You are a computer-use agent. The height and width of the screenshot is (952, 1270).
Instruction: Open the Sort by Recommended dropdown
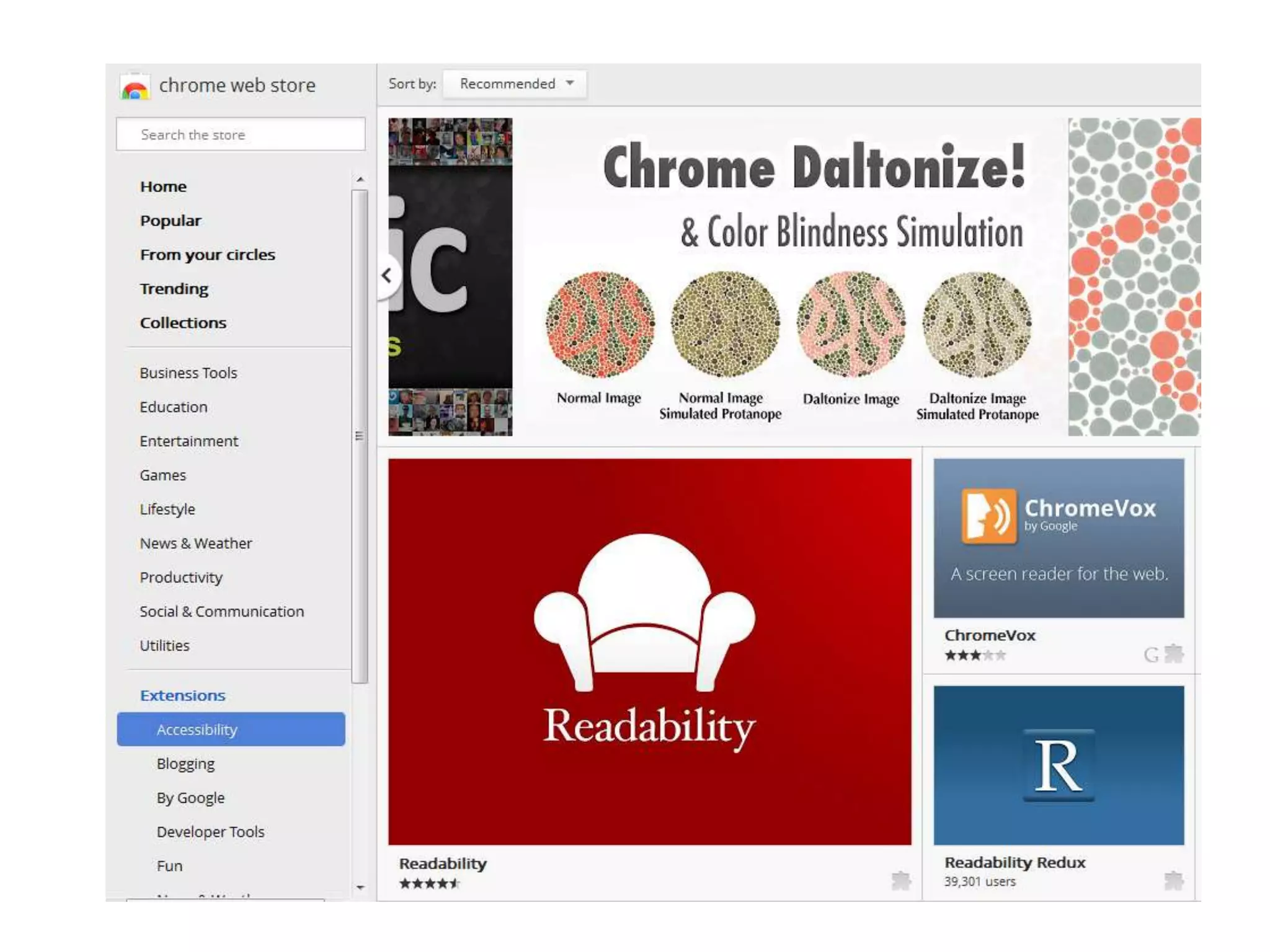[515, 84]
